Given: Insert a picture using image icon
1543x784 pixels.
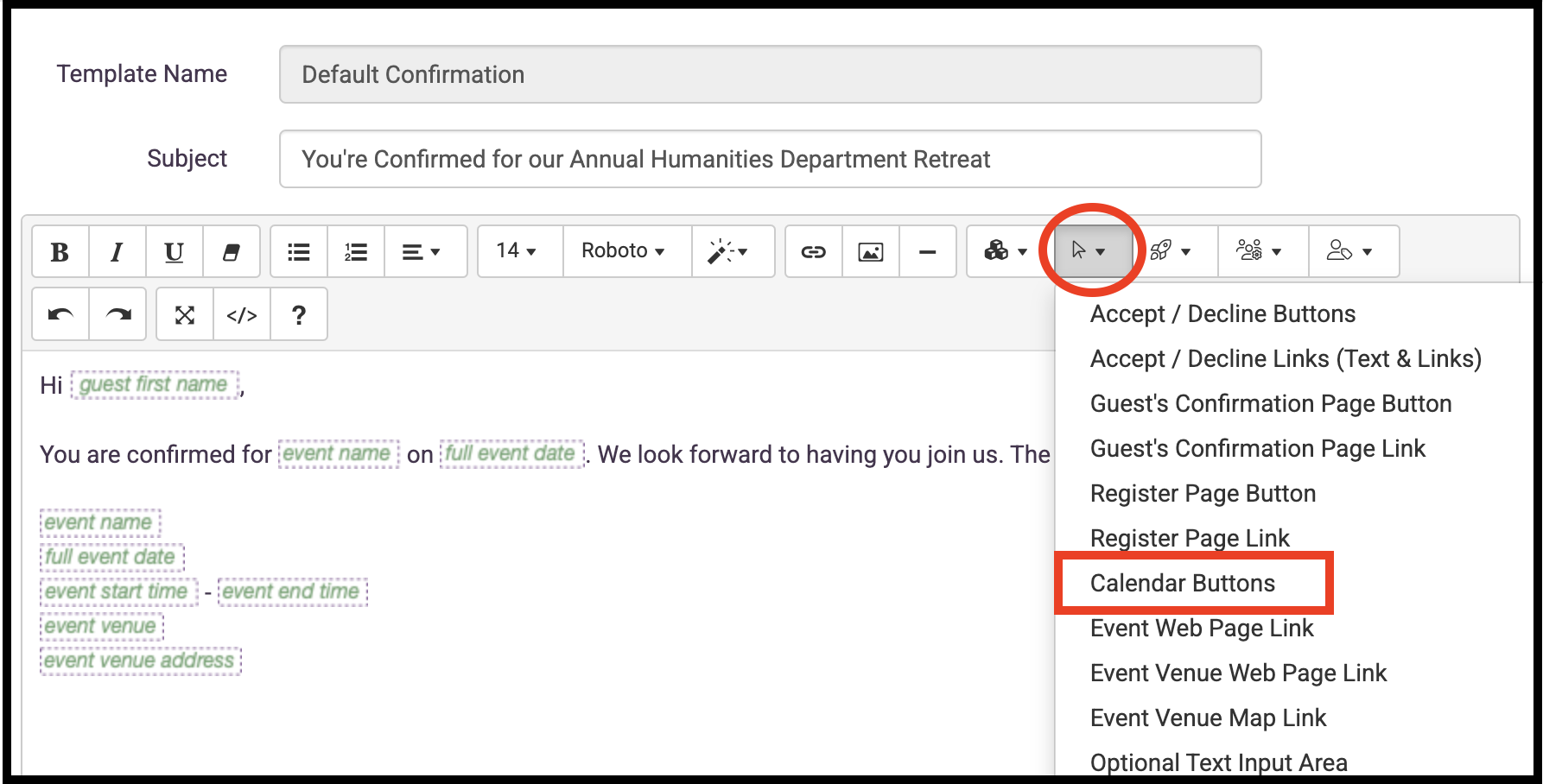Looking at the screenshot, I should [x=870, y=252].
